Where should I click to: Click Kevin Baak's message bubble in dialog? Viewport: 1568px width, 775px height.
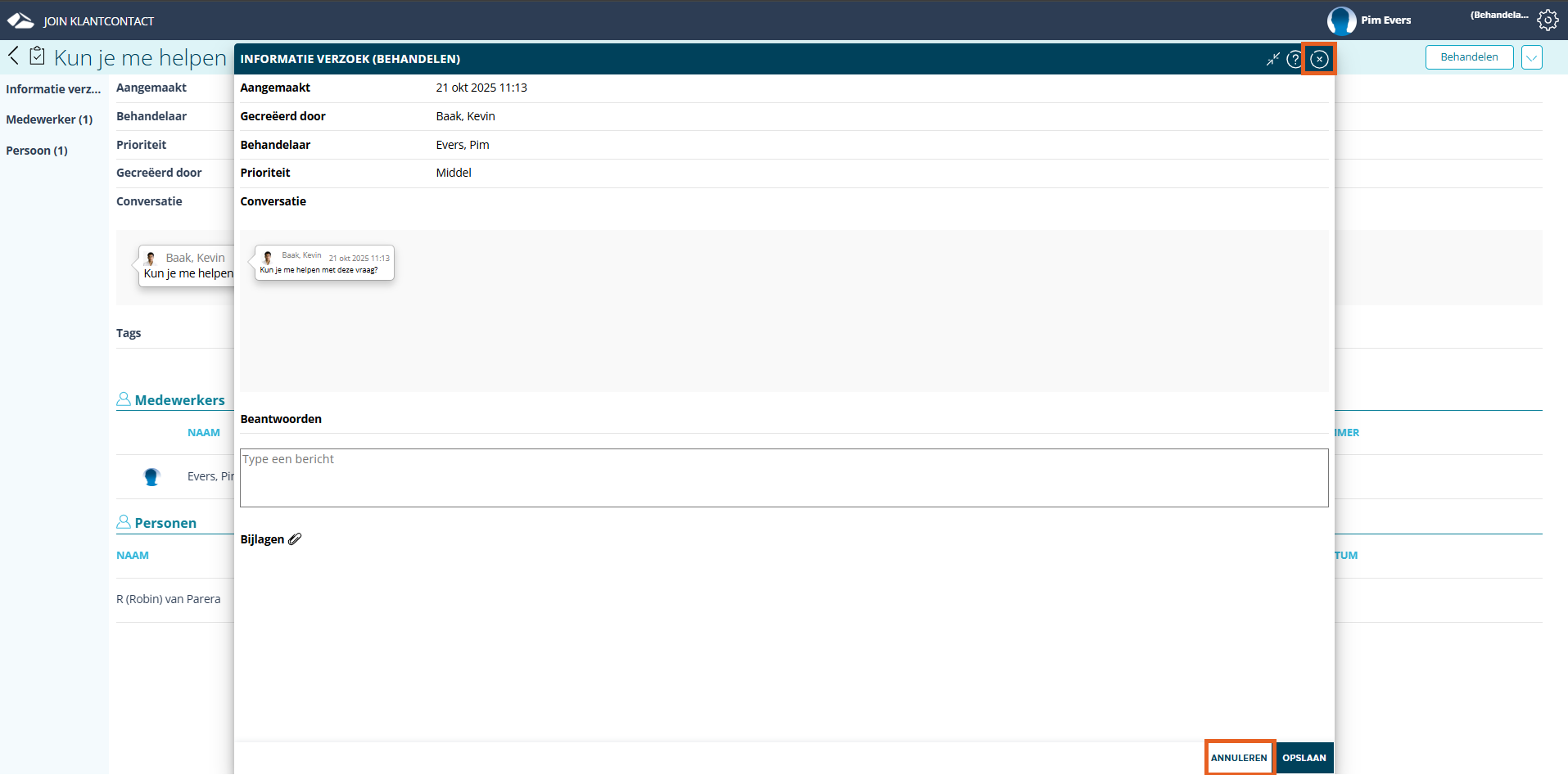[x=324, y=263]
